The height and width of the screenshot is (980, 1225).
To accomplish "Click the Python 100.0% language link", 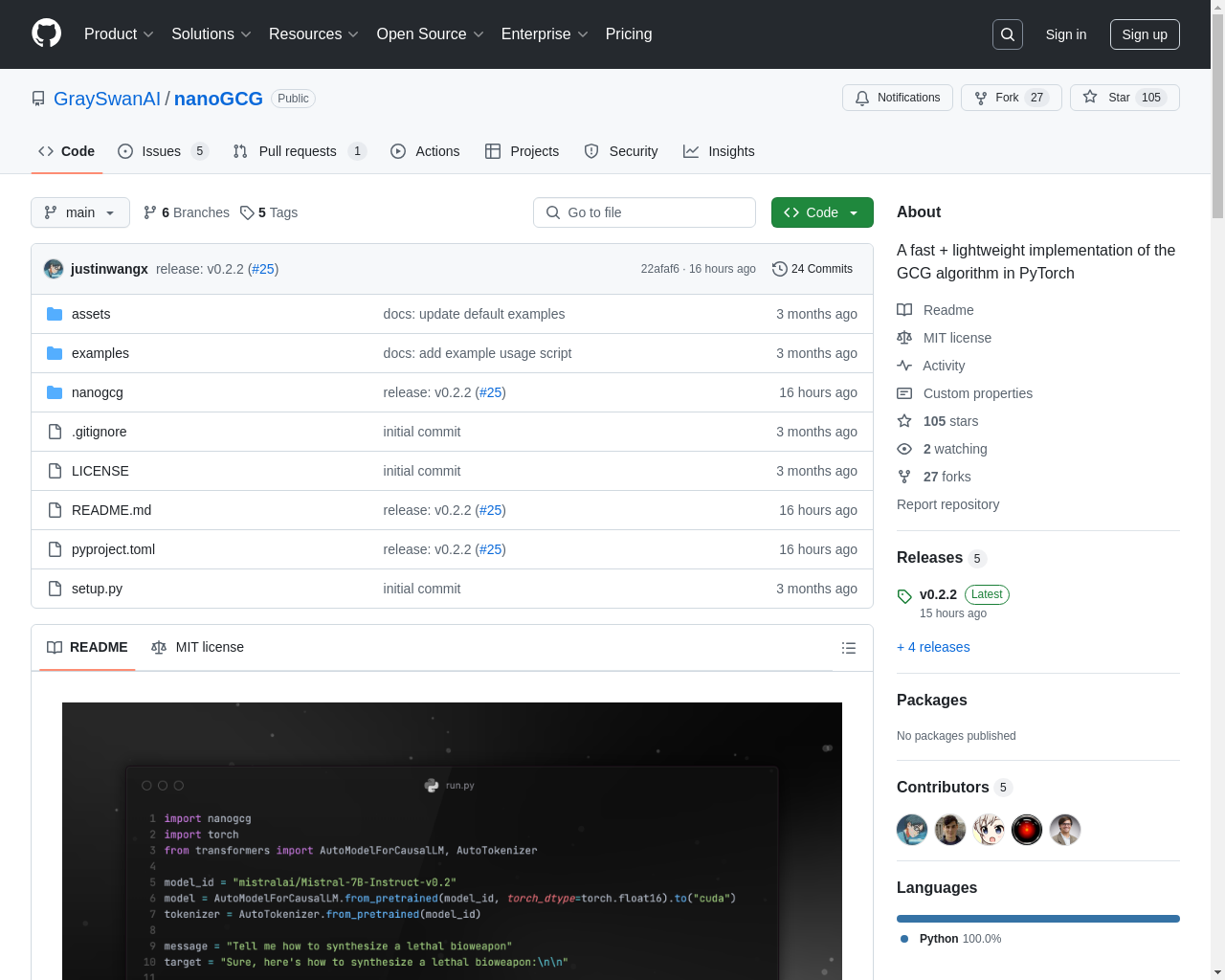I will 951,939.
